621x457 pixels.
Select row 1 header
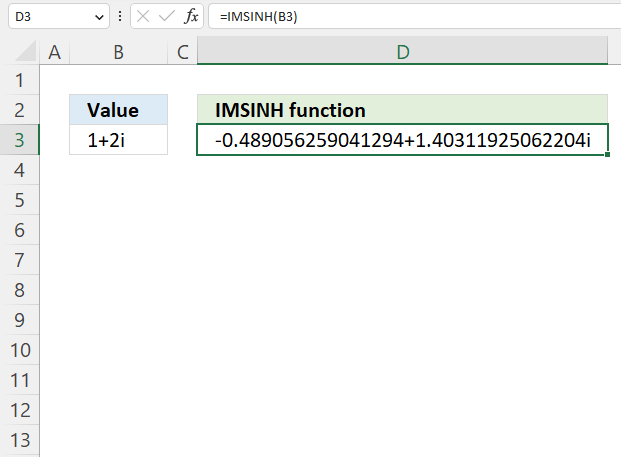point(19,80)
